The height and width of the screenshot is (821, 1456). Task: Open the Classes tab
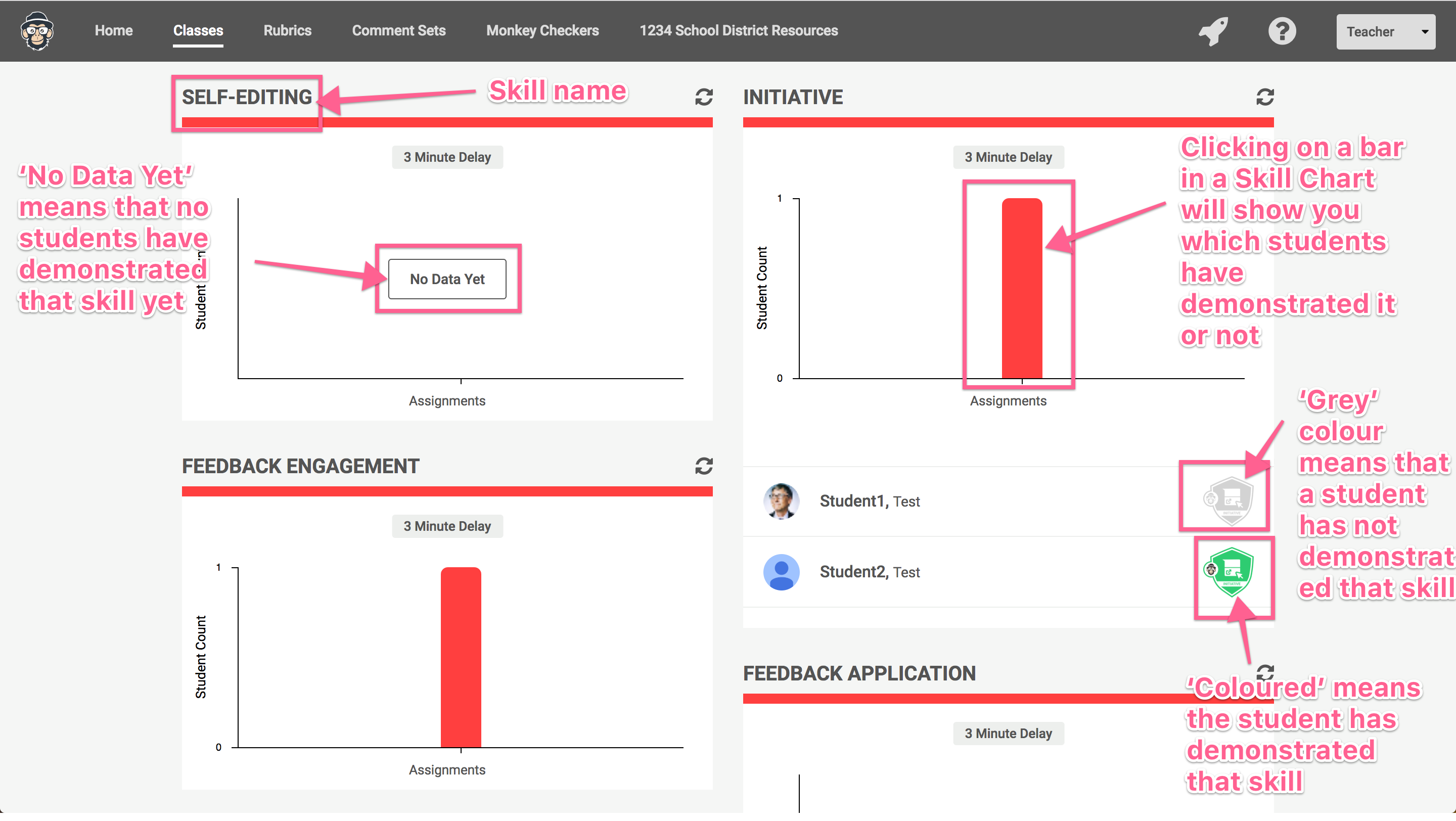(198, 30)
